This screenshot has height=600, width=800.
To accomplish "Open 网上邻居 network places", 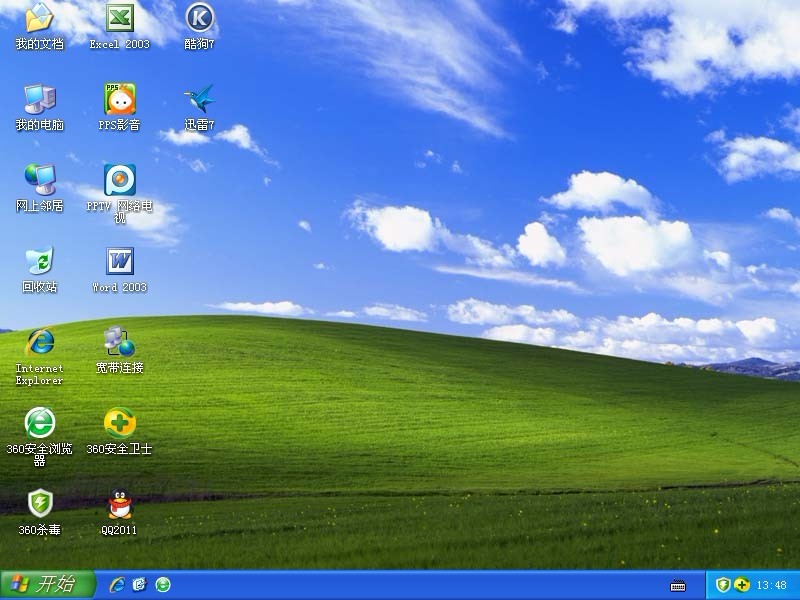I will click(x=38, y=186).
